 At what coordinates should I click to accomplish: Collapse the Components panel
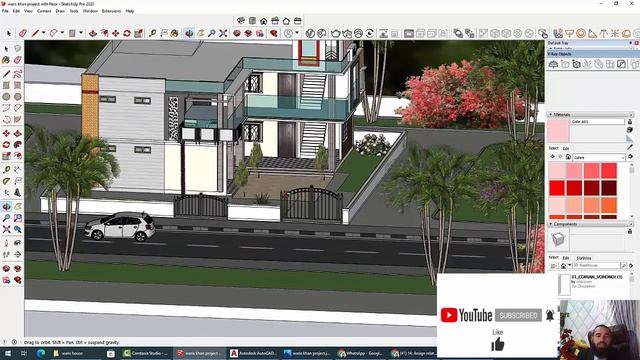[x=550, y=224]
